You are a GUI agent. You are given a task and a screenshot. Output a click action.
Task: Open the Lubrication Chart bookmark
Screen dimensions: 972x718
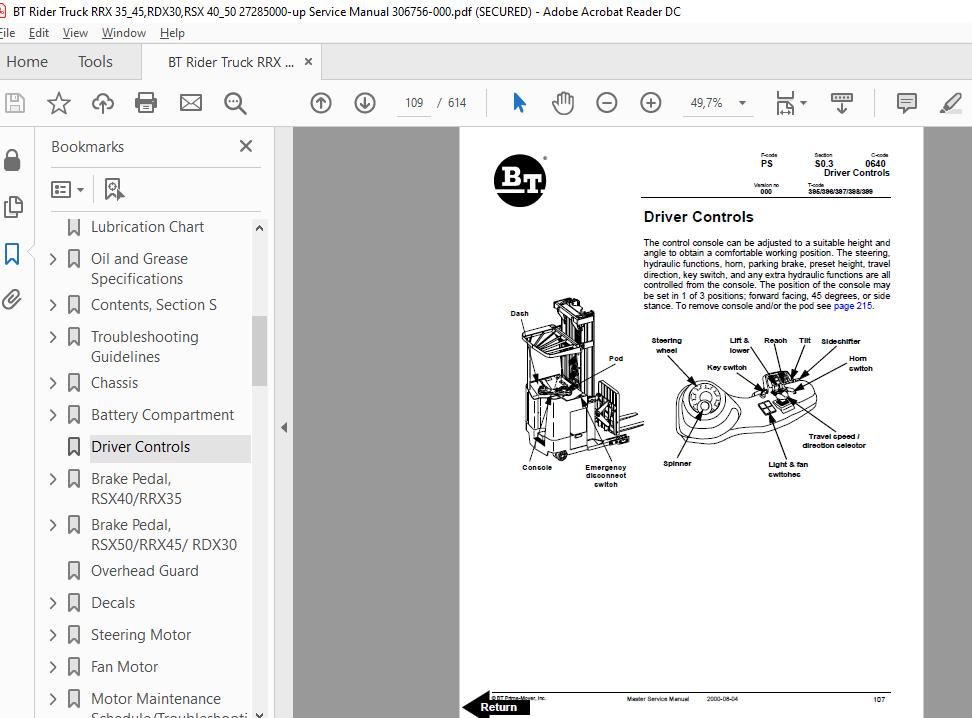click(x=147, y=227)
